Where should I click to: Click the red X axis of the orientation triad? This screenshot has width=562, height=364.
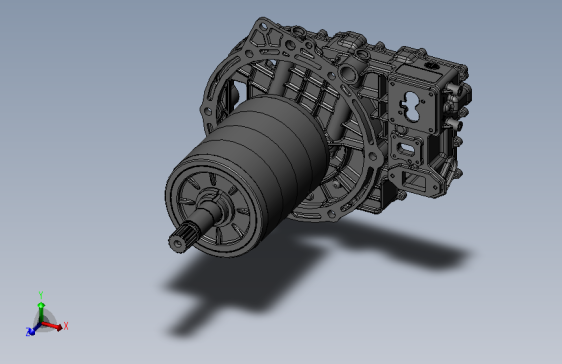[x=53, y=326]
